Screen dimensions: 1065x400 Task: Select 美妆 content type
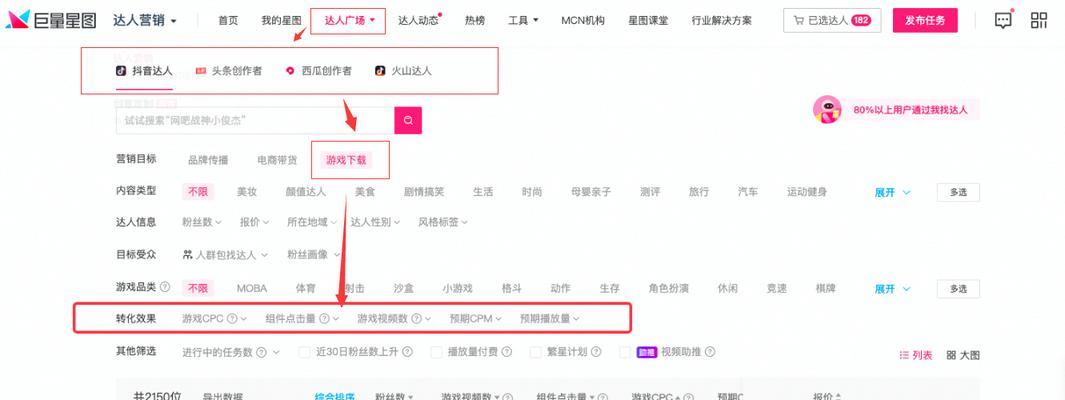coord(247,192)
